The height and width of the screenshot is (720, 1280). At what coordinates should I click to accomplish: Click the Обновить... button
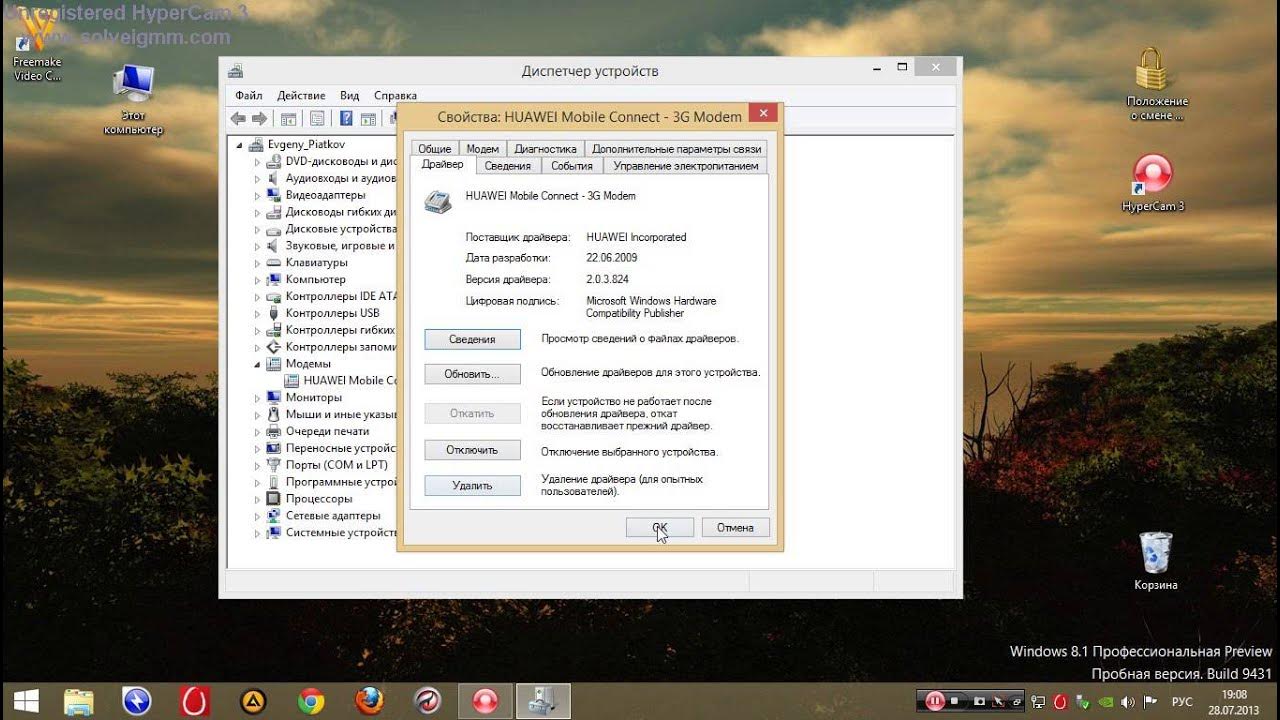[x=473, y=374]
